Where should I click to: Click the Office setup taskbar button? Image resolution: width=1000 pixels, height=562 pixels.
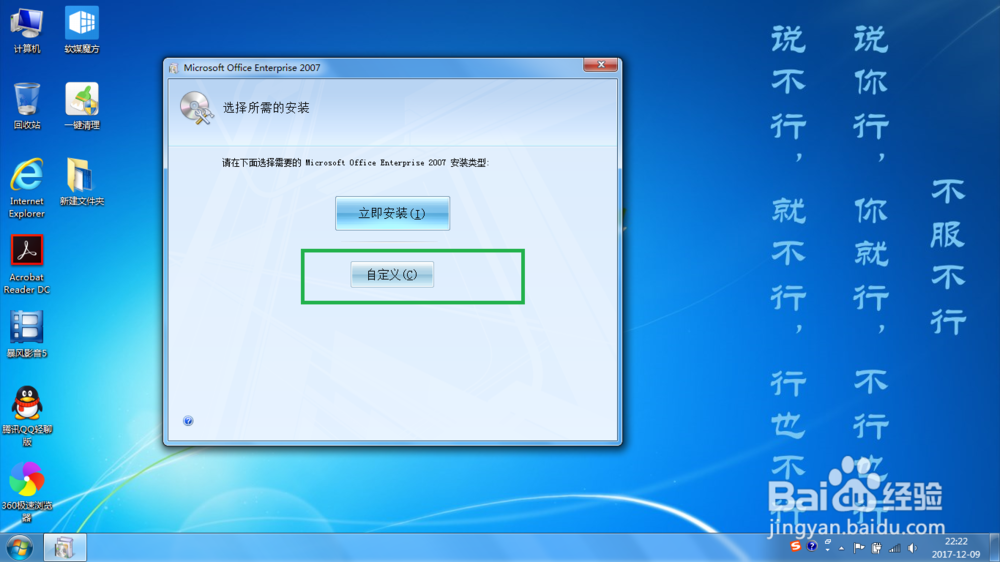(x=64, y=548)
